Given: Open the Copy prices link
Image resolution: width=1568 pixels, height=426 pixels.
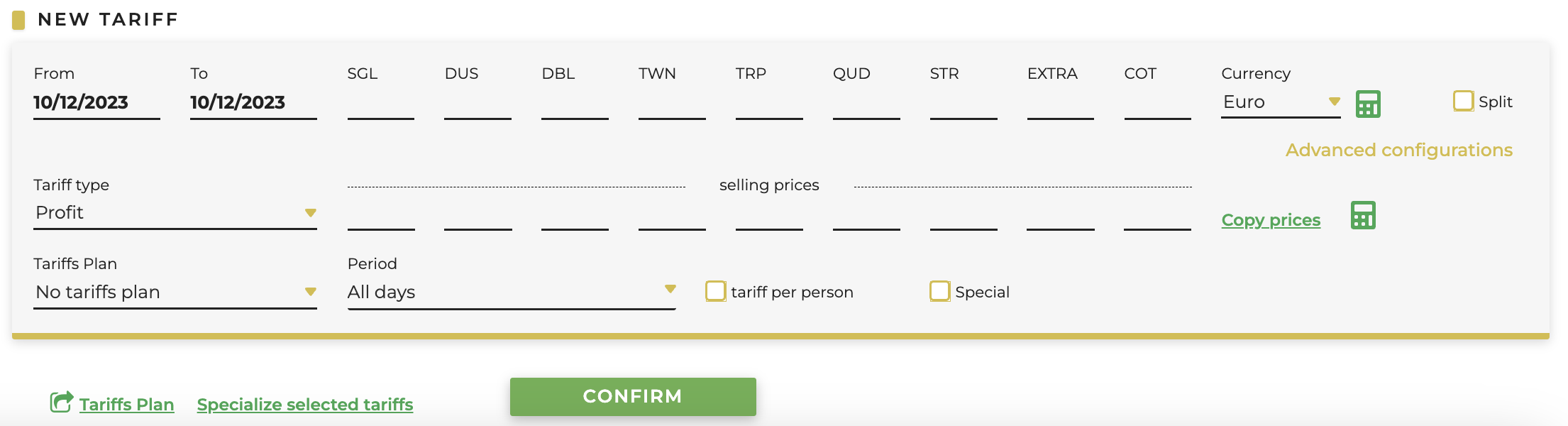Looking at the screenshot, I should coord(1271,220).
